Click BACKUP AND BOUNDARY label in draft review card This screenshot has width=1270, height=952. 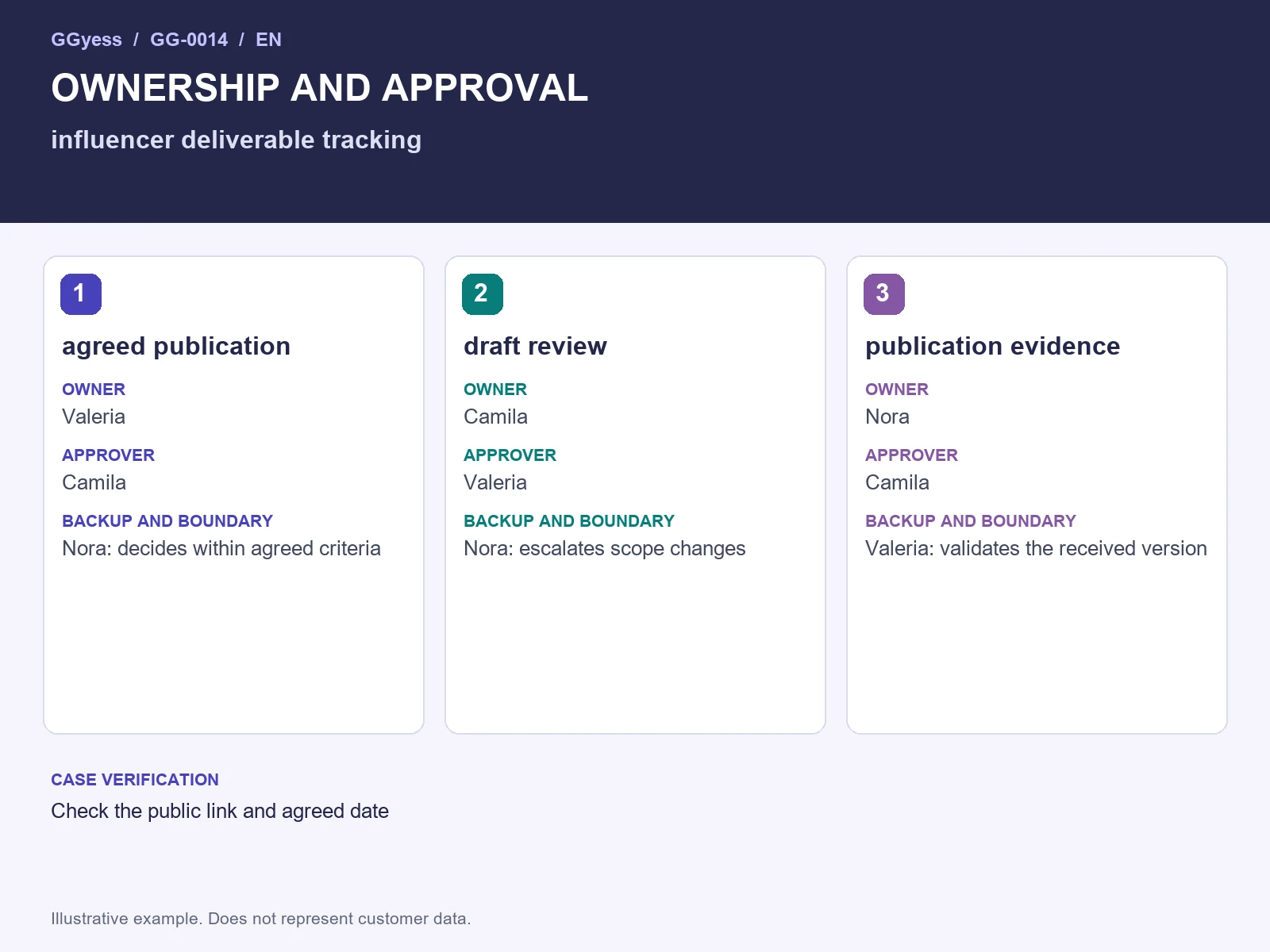point(569,521)
